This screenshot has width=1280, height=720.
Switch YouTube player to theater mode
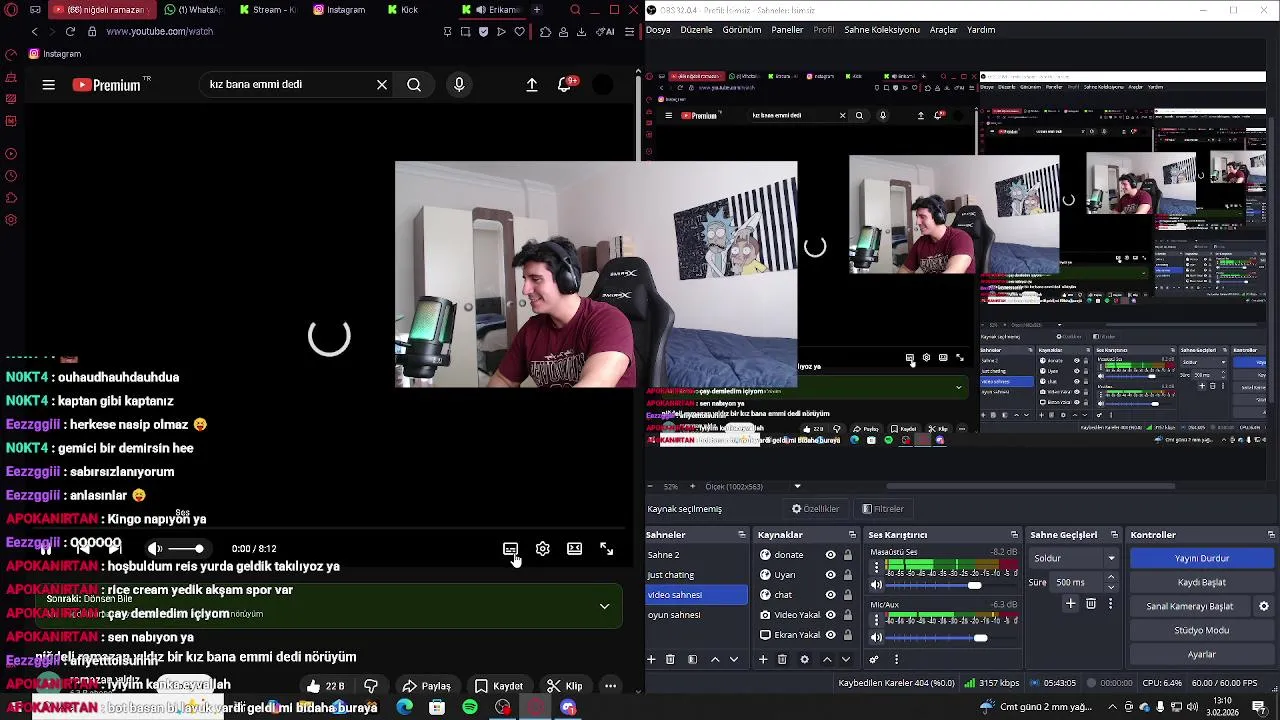pos(575,549)
